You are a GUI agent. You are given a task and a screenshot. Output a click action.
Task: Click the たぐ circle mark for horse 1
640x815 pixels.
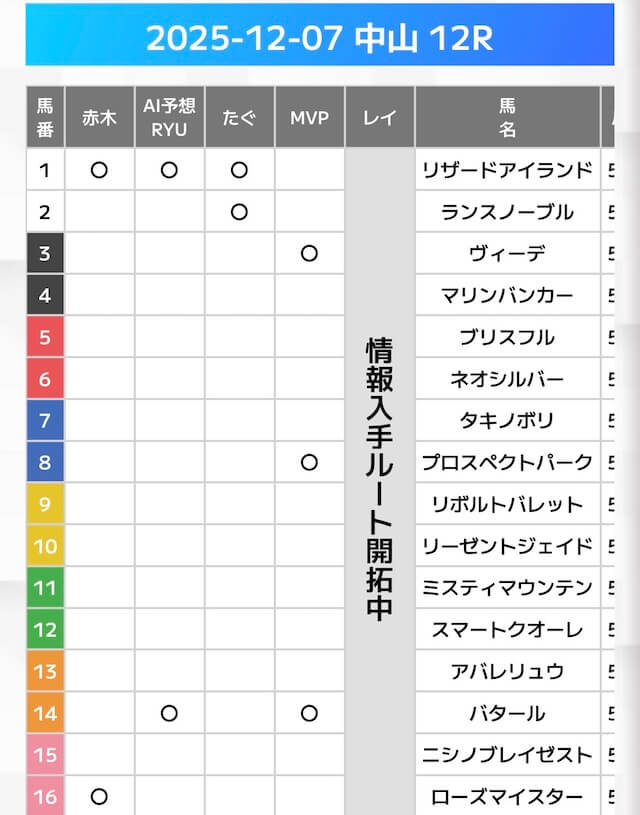239,170
